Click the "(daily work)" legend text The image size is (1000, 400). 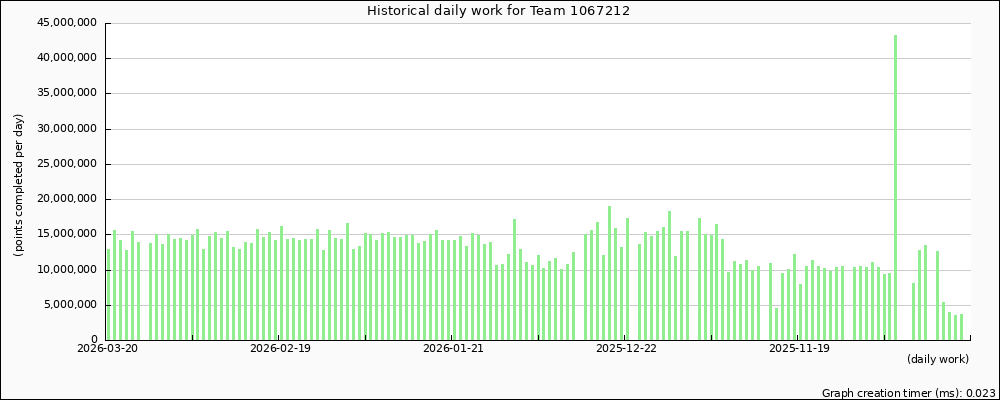coord(937,359)
